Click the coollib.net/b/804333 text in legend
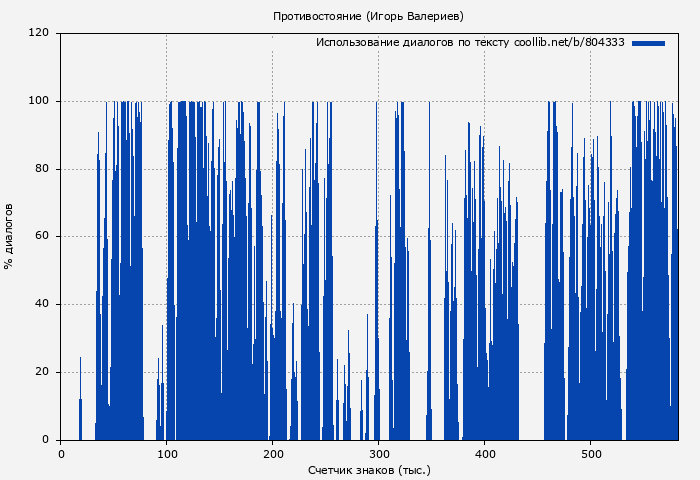This screenshot has width=700, height=480. click(x=569, y=43)
